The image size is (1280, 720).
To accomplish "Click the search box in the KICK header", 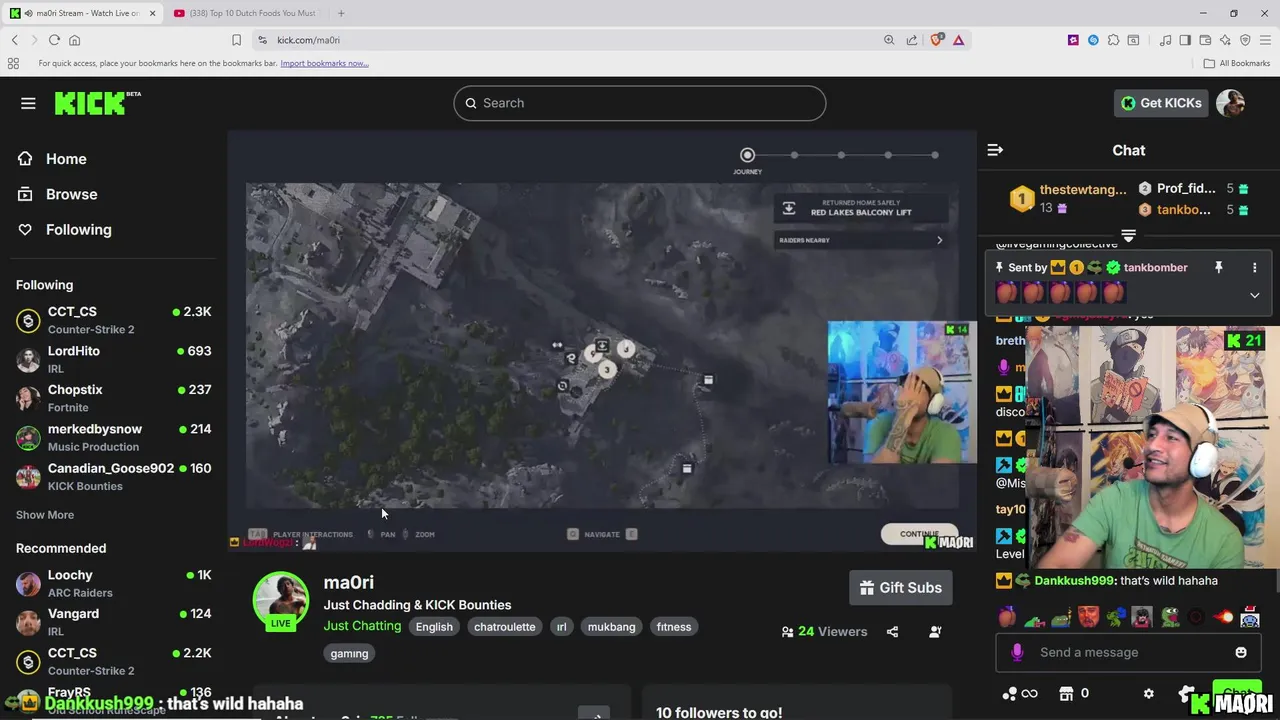I will 640,103.
